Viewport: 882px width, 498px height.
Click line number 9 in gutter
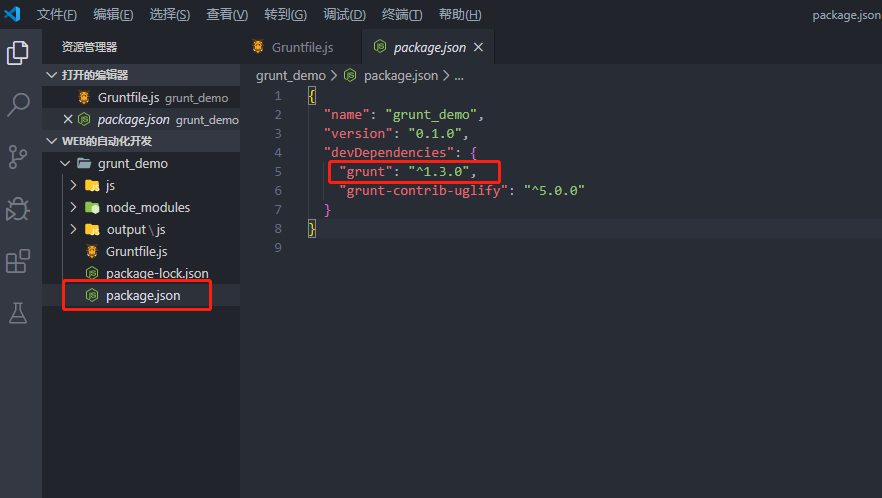(278, 247)
